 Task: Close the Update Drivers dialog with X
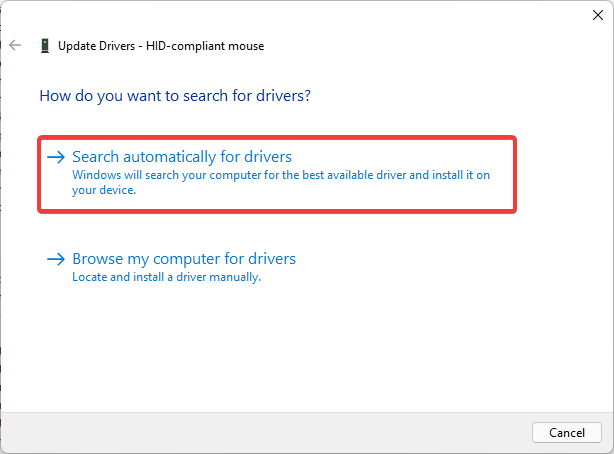click(598, 15)
